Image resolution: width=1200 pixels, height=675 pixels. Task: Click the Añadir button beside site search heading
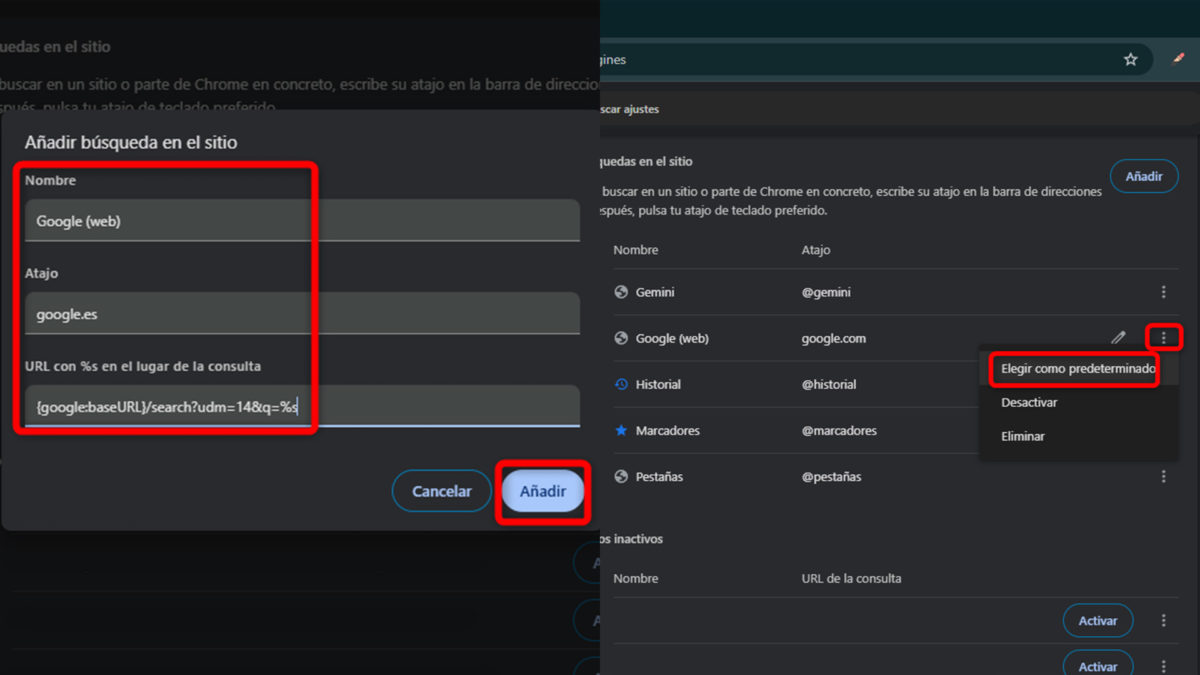1144,176
